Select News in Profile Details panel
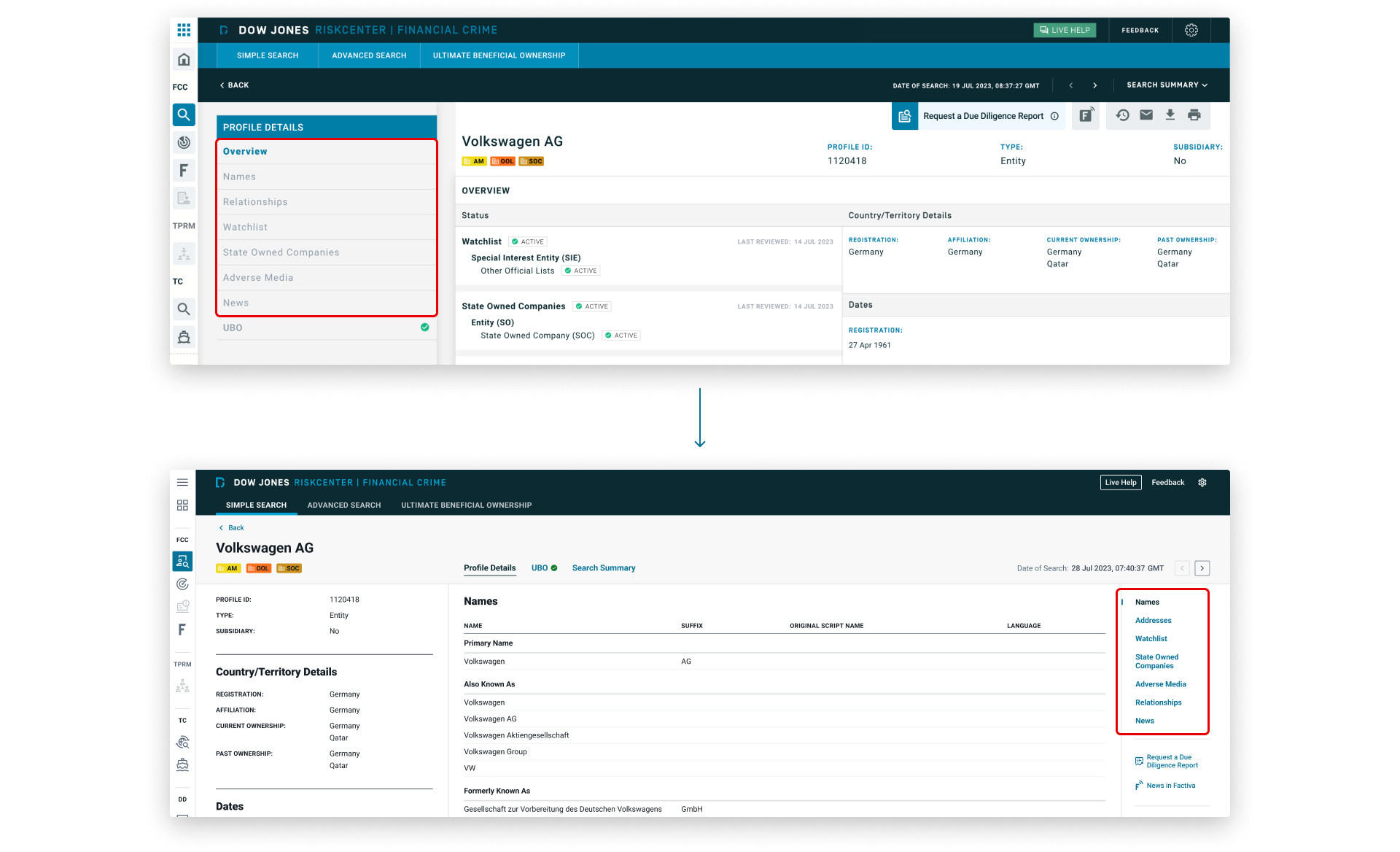 coord(326,303)
